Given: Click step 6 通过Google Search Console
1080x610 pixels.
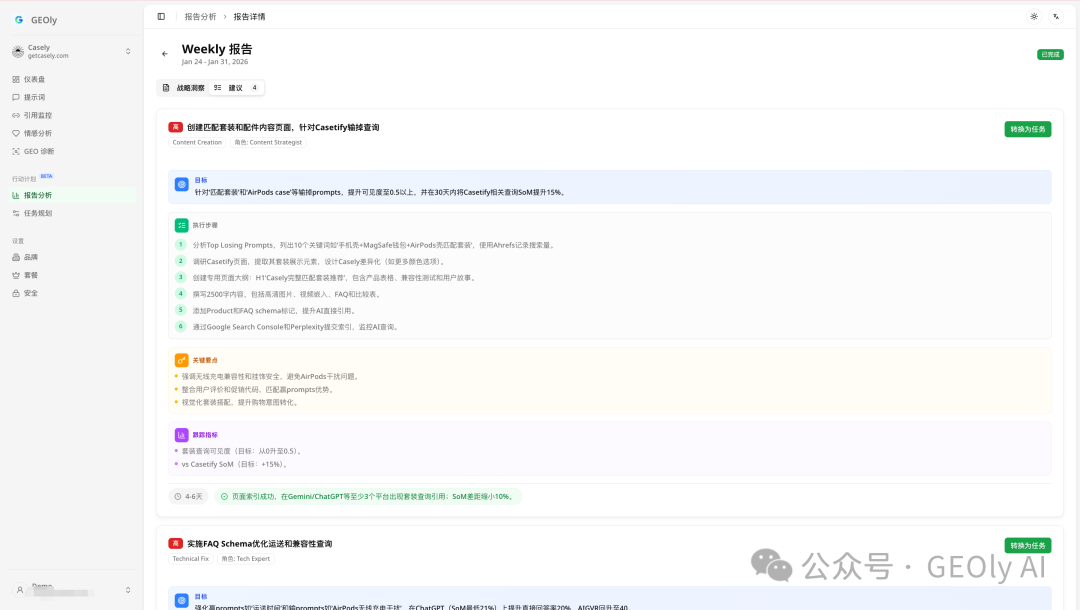Looking at the screenshot, I should tap(295, 327).
